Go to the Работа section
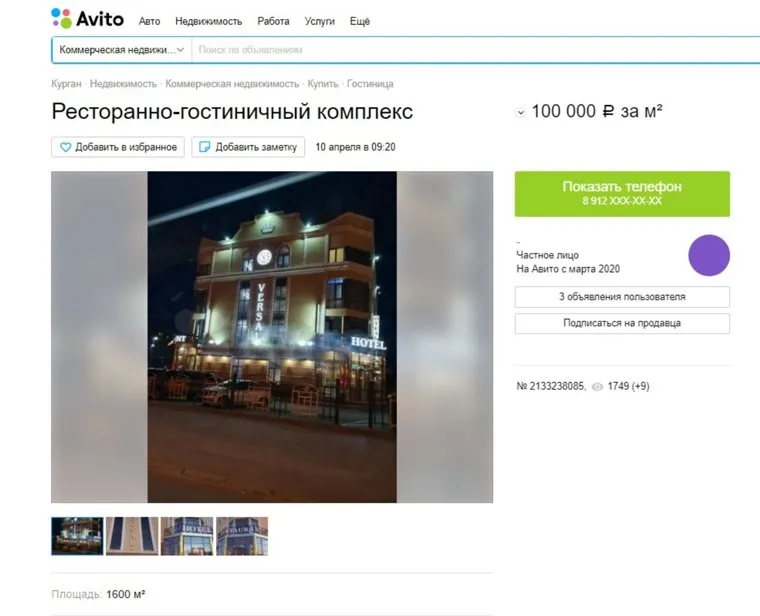This screenshot has height=616, width=760. pyautogui.click(x=273, y=21)
